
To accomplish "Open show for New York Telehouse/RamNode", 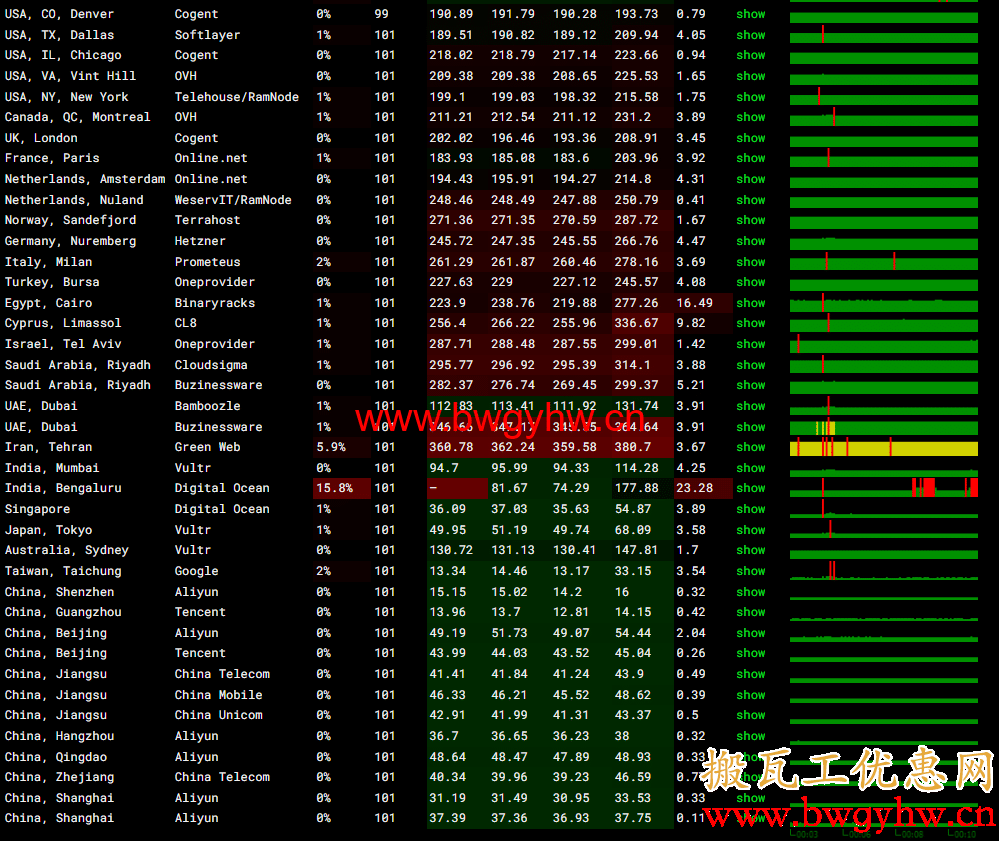I will click(751, 97).
